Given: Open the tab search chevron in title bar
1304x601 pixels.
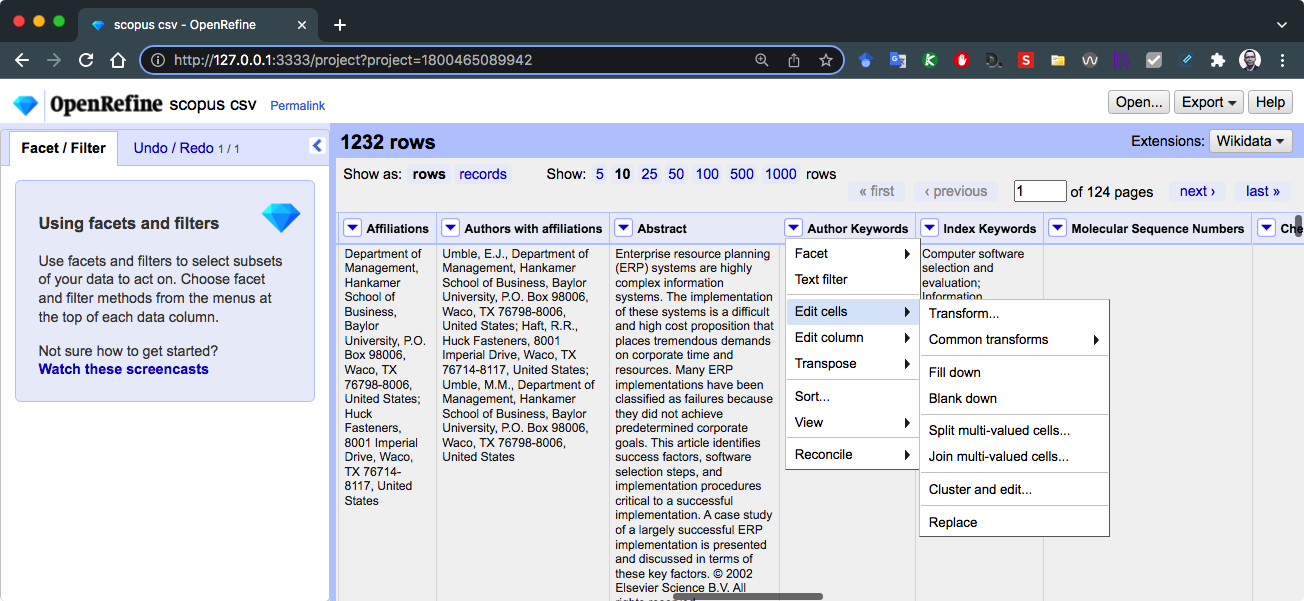Looking at the screenshot, I should tap(1282, 25).
